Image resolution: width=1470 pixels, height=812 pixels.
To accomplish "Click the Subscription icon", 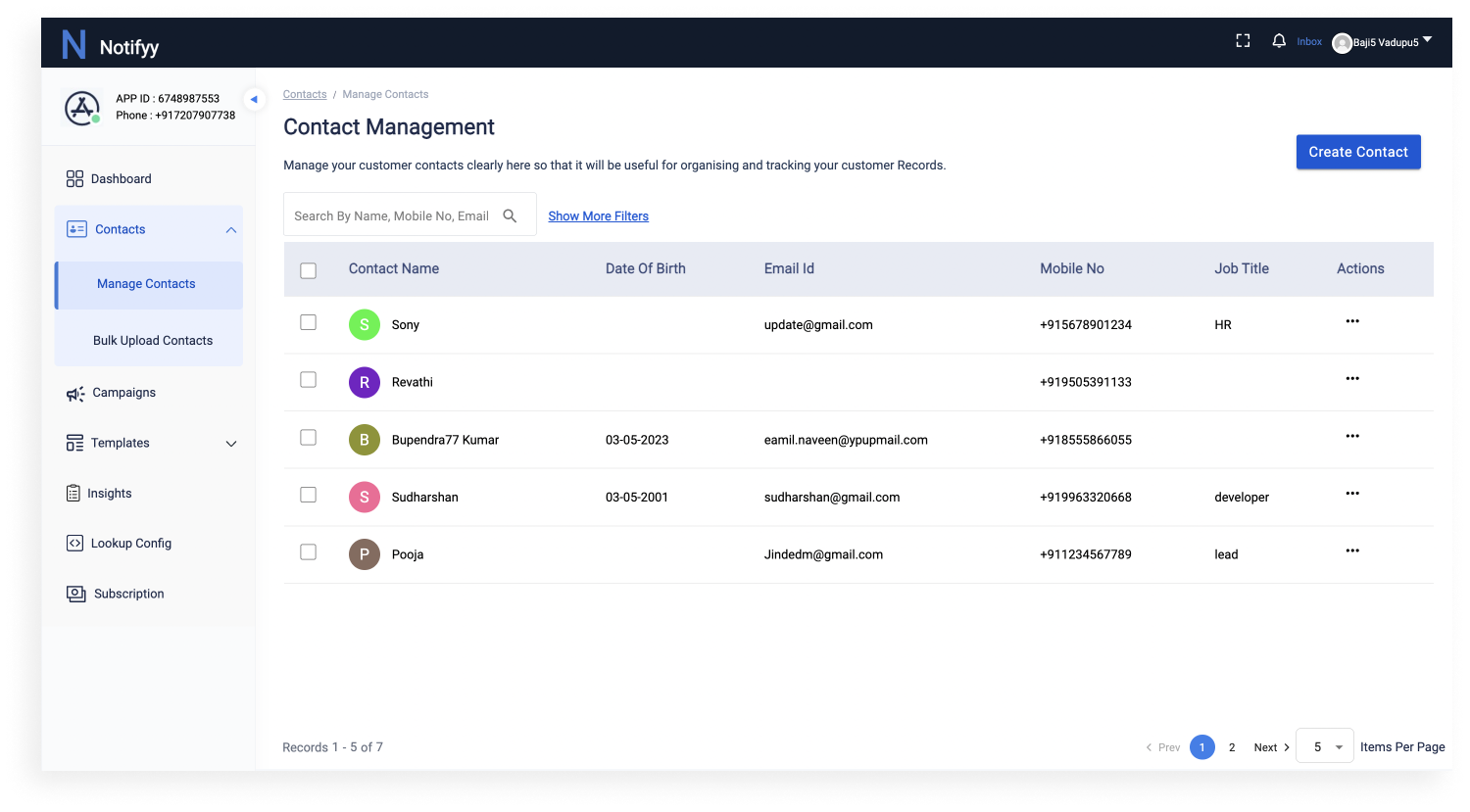I will click(x=76, y=594).
